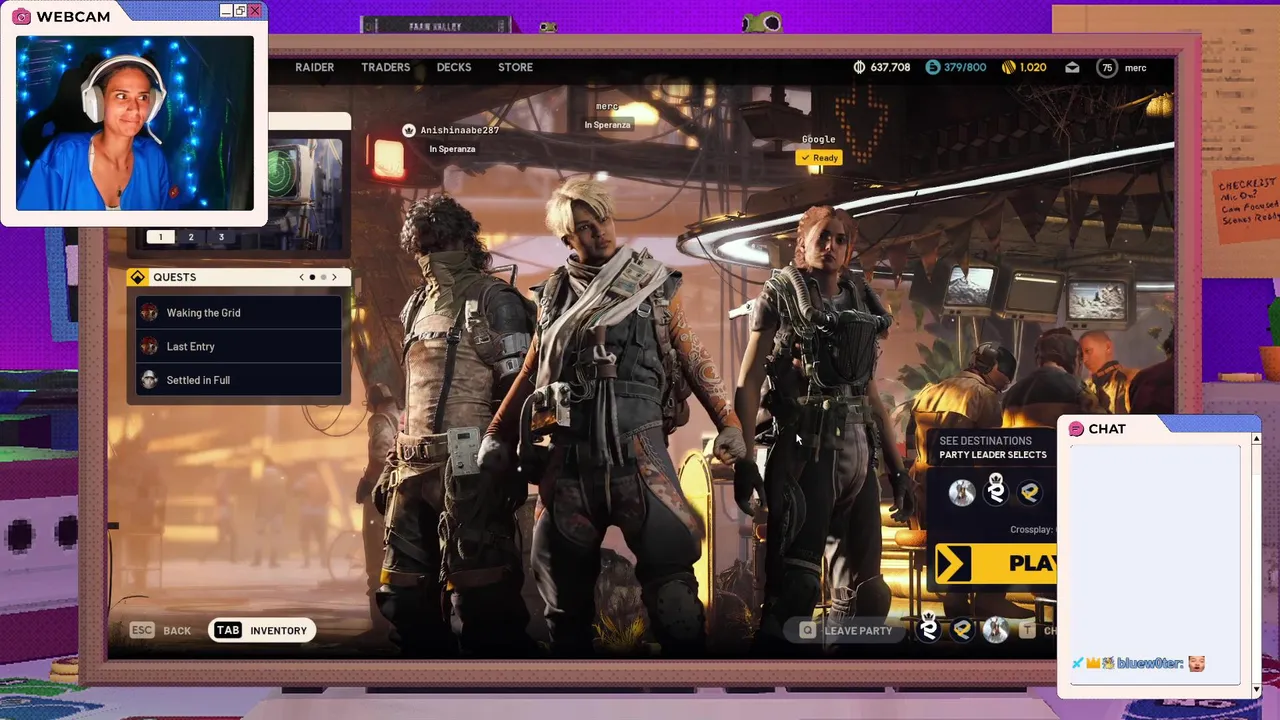
Task: Open the TRADERS tab
Action: point(385,67)
